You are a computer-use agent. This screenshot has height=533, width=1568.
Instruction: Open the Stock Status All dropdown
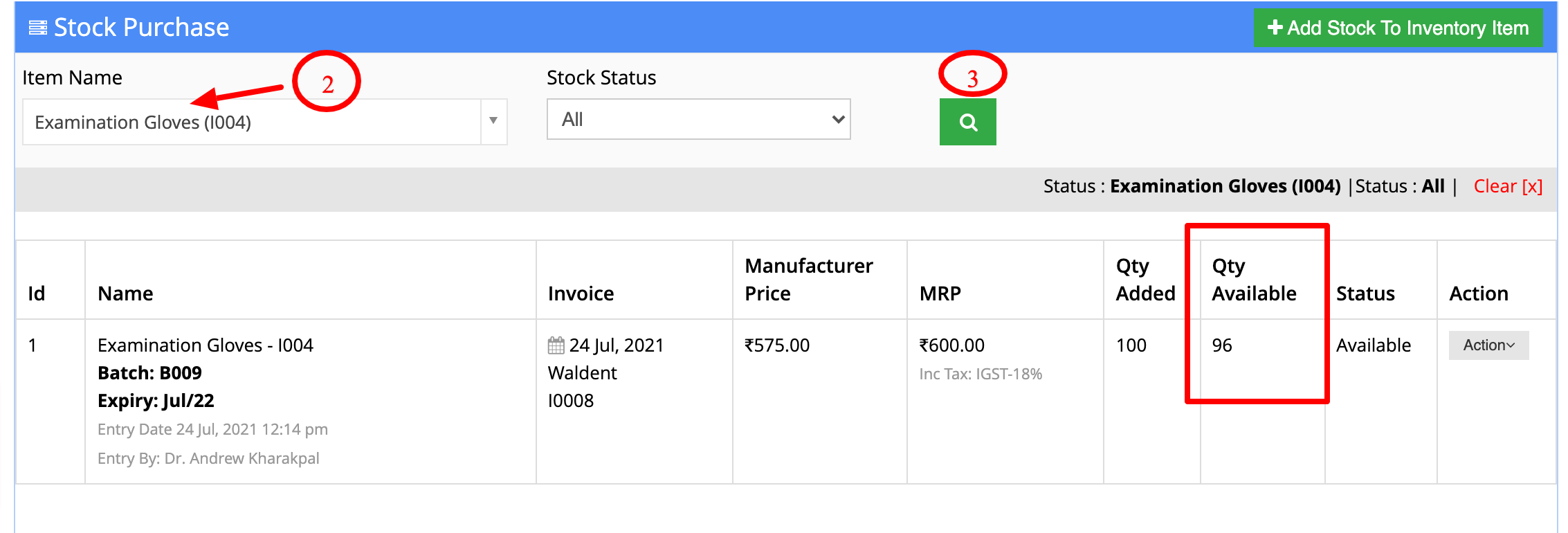(698, 119)
